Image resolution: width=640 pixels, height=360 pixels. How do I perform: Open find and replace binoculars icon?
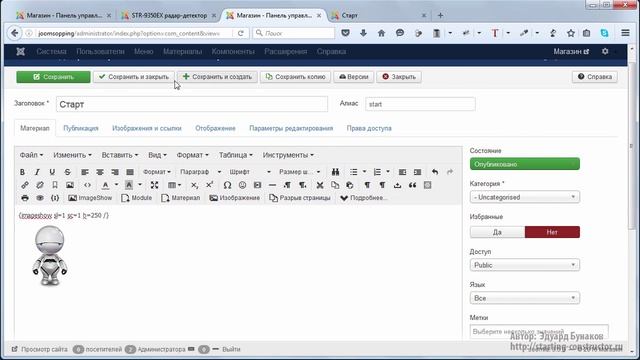coord(336,172)
